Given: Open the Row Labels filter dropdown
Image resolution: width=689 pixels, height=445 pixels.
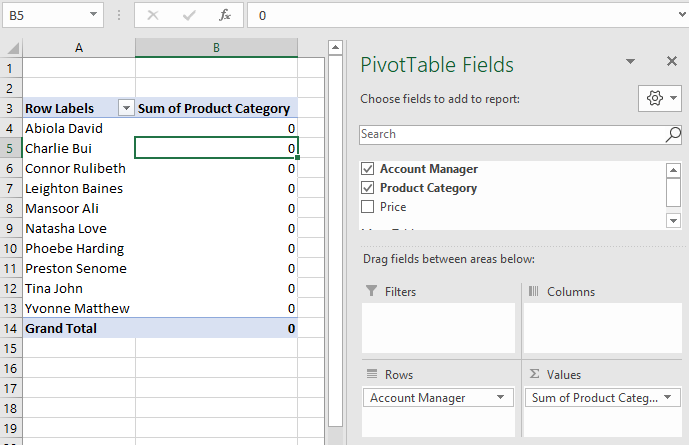Looking at the screenshot, I should click(126, 108).
